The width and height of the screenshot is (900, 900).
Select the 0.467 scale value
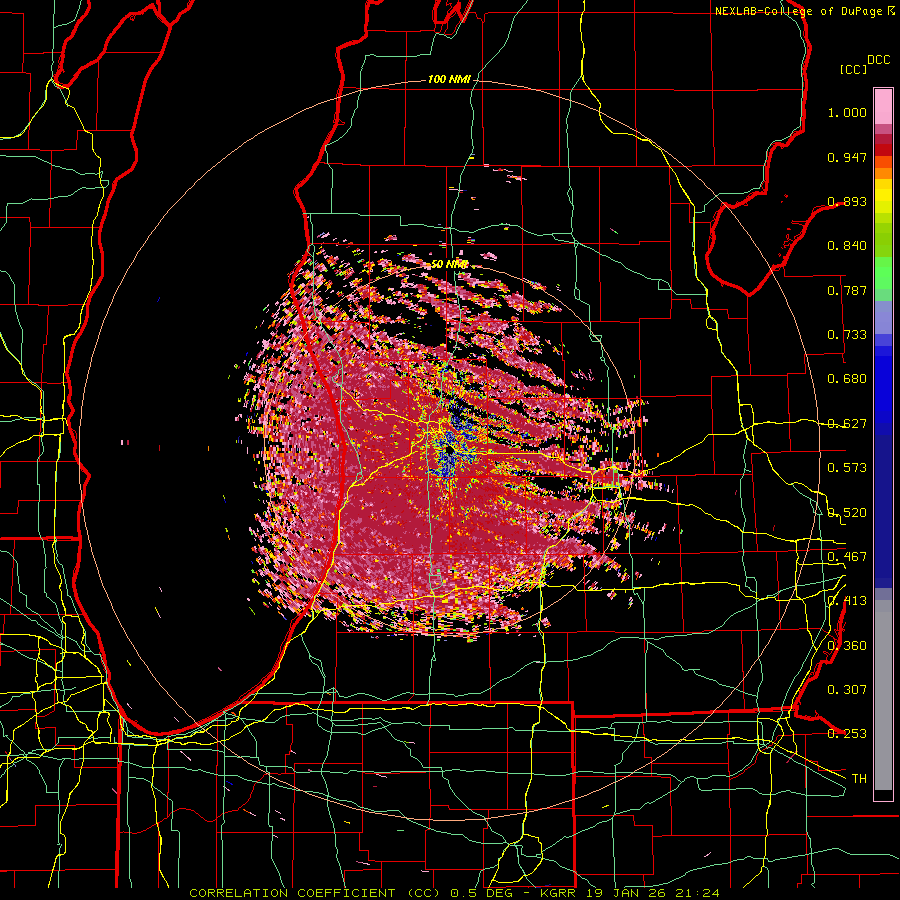[847, 556]
